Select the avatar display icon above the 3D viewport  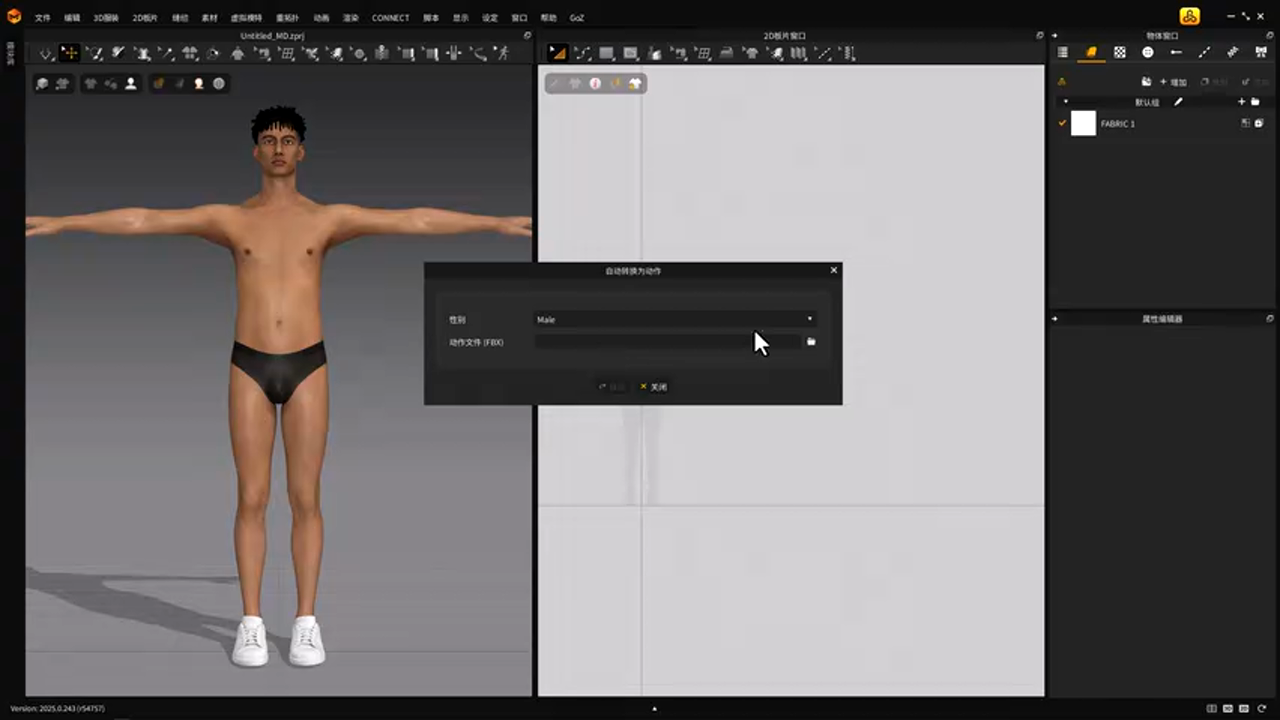click(131, 83)
